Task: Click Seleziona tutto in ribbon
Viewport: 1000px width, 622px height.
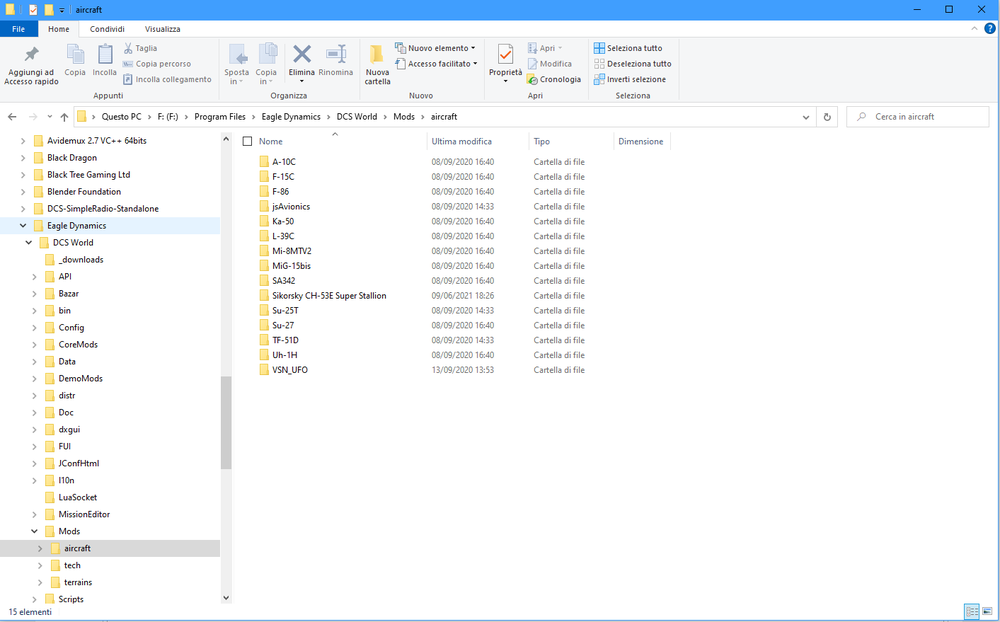Action: point(628,48)
